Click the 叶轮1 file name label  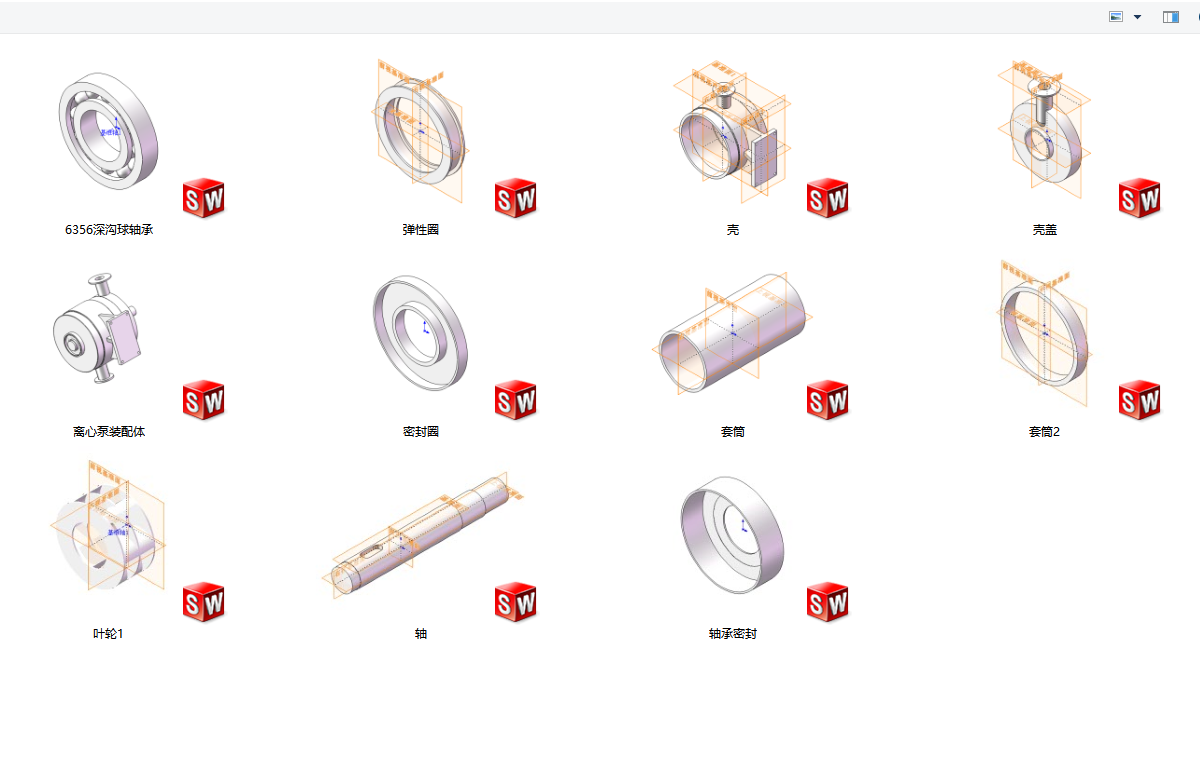click(x=109, y=634)
